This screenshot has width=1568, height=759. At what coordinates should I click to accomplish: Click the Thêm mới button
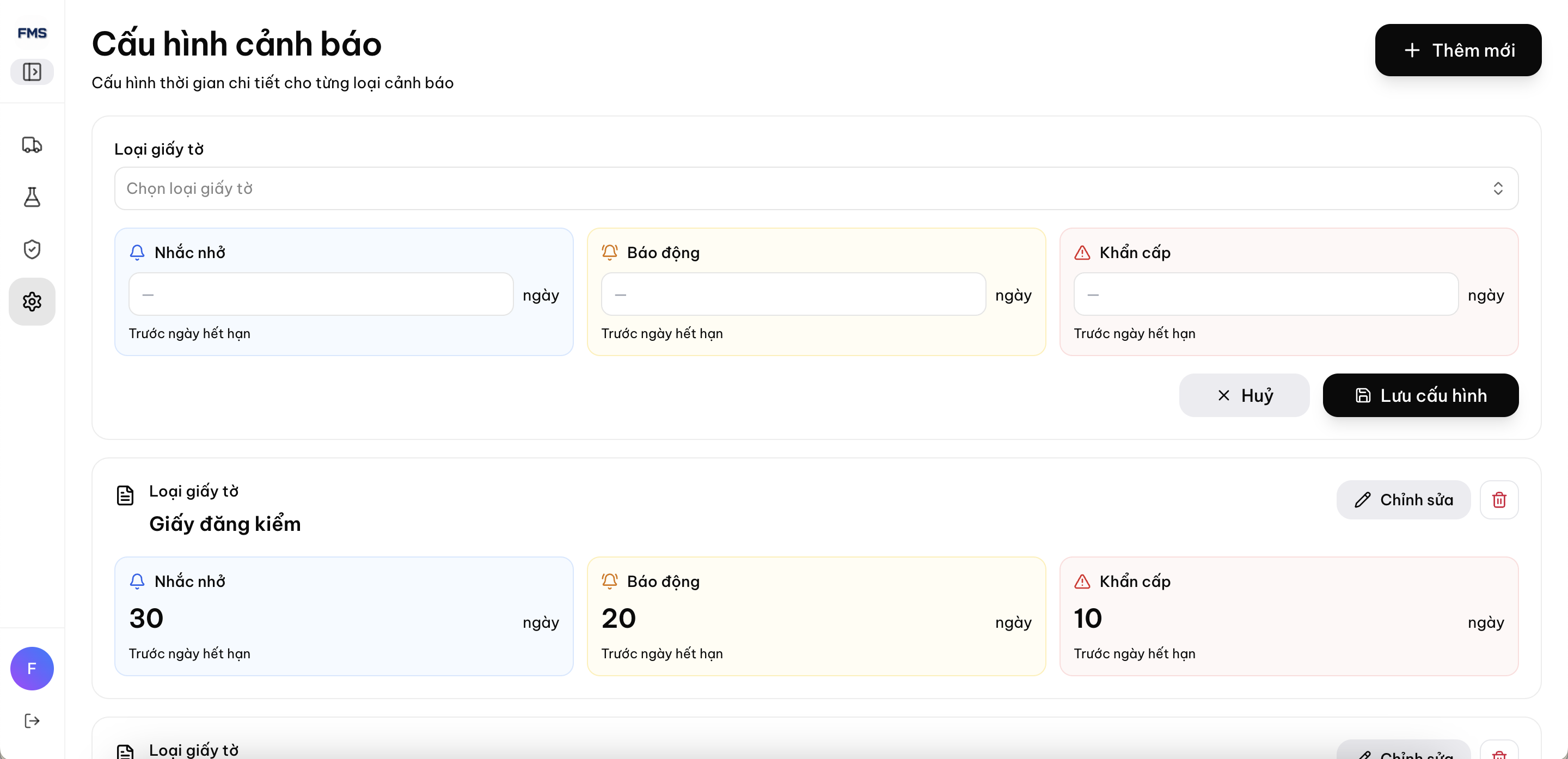(1458, 50)
